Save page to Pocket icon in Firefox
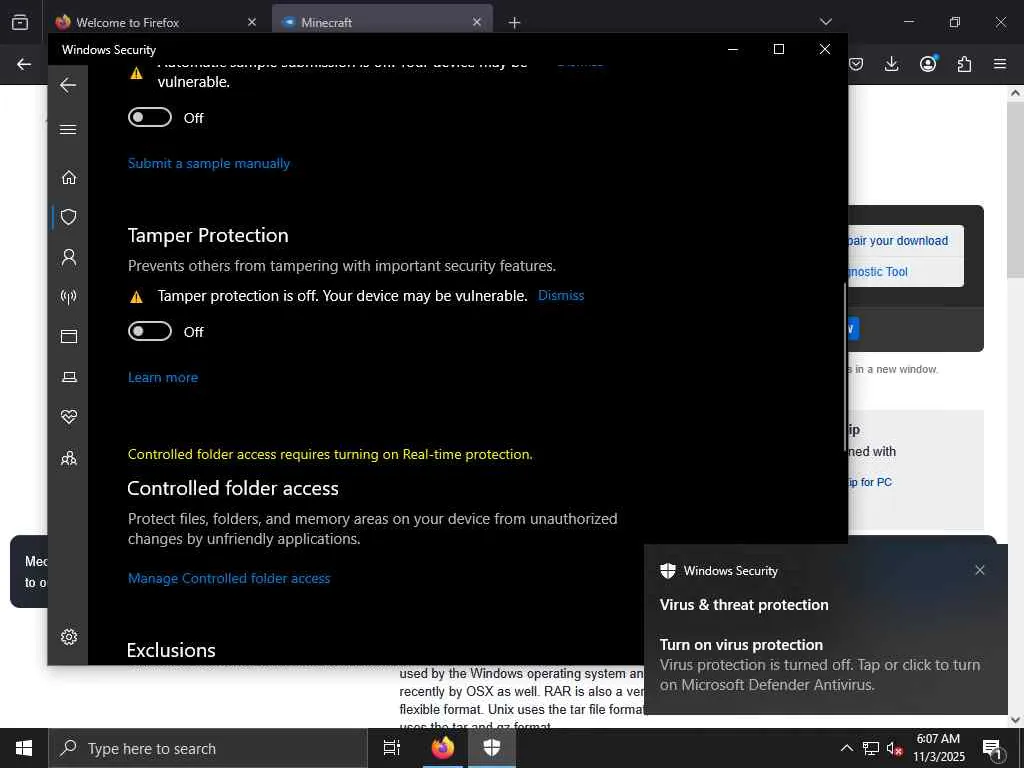 click(x=856, y=64)
